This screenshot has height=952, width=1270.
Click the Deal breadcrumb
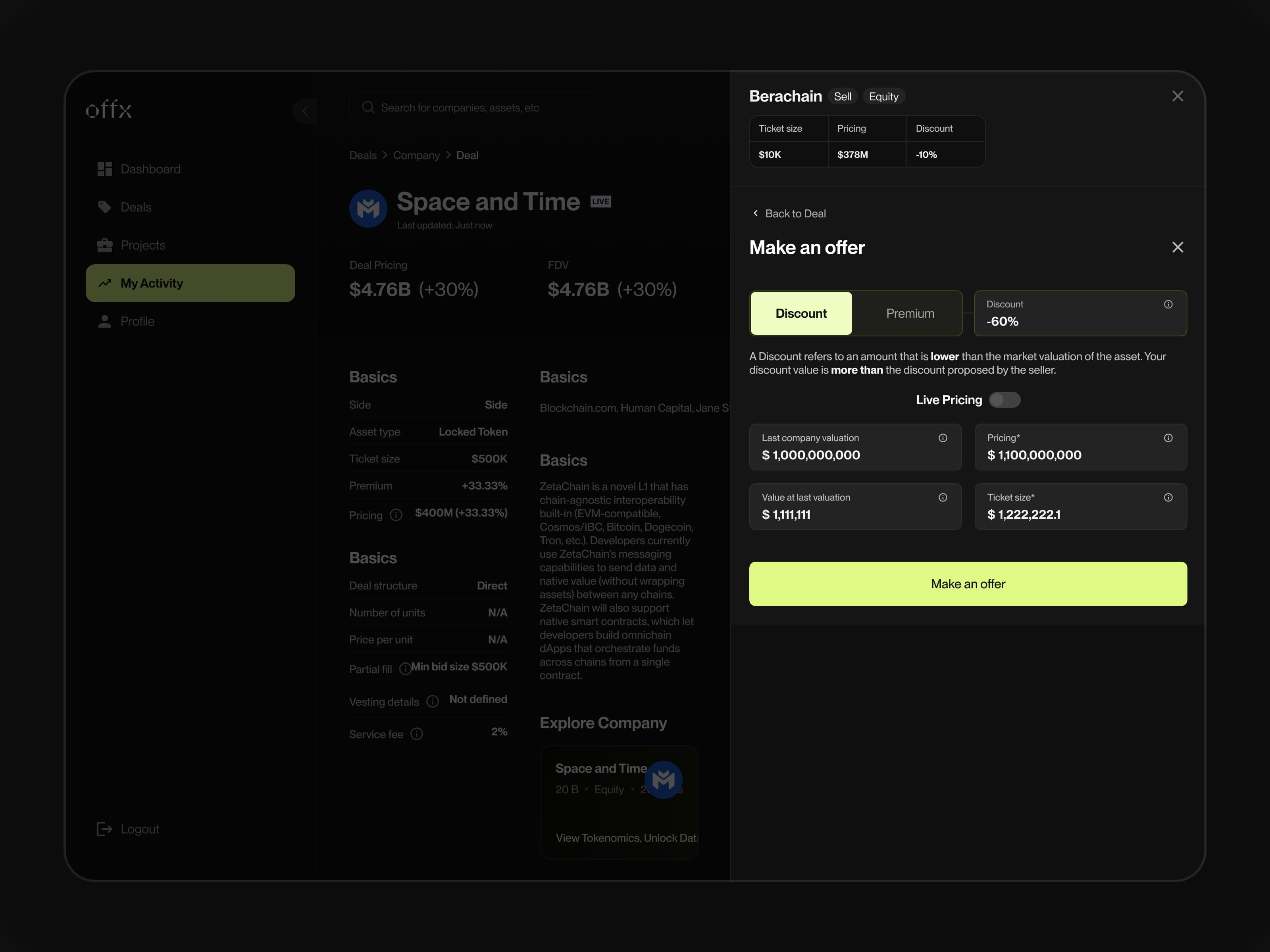(468, 155)
